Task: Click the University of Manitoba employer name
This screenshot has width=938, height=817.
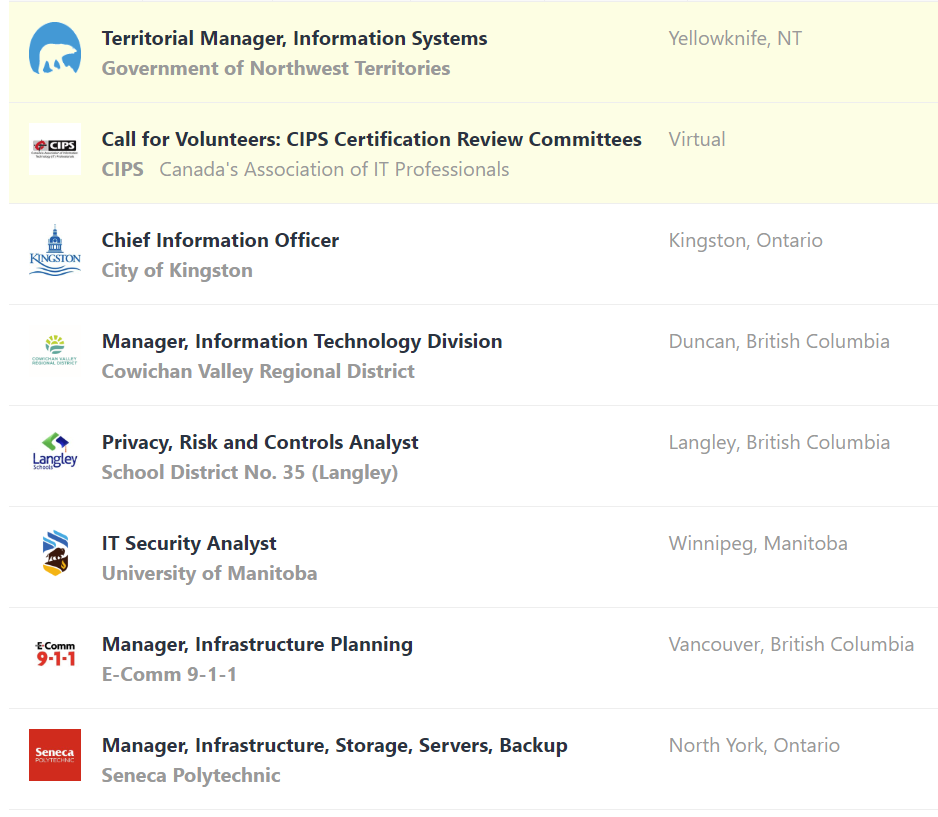Action: tap(209, 574)
